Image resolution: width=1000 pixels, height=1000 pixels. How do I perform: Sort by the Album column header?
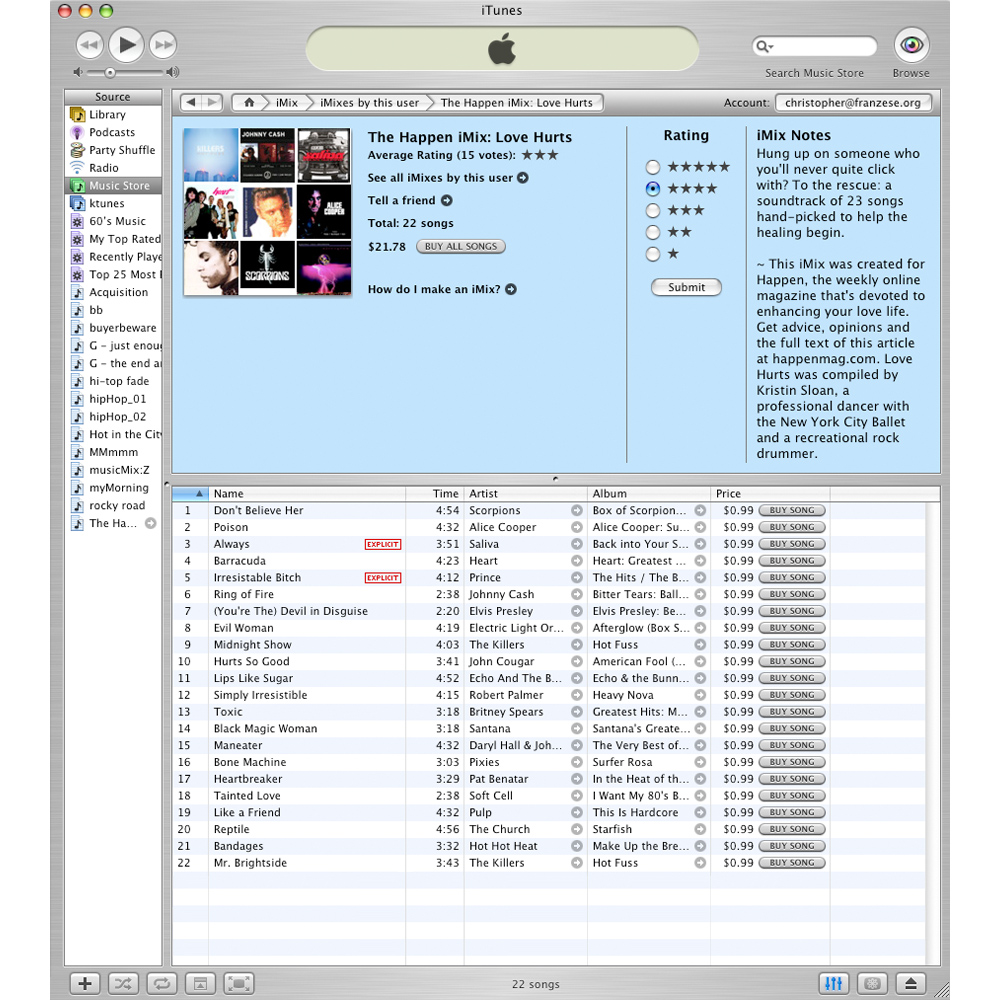point(649,494)
